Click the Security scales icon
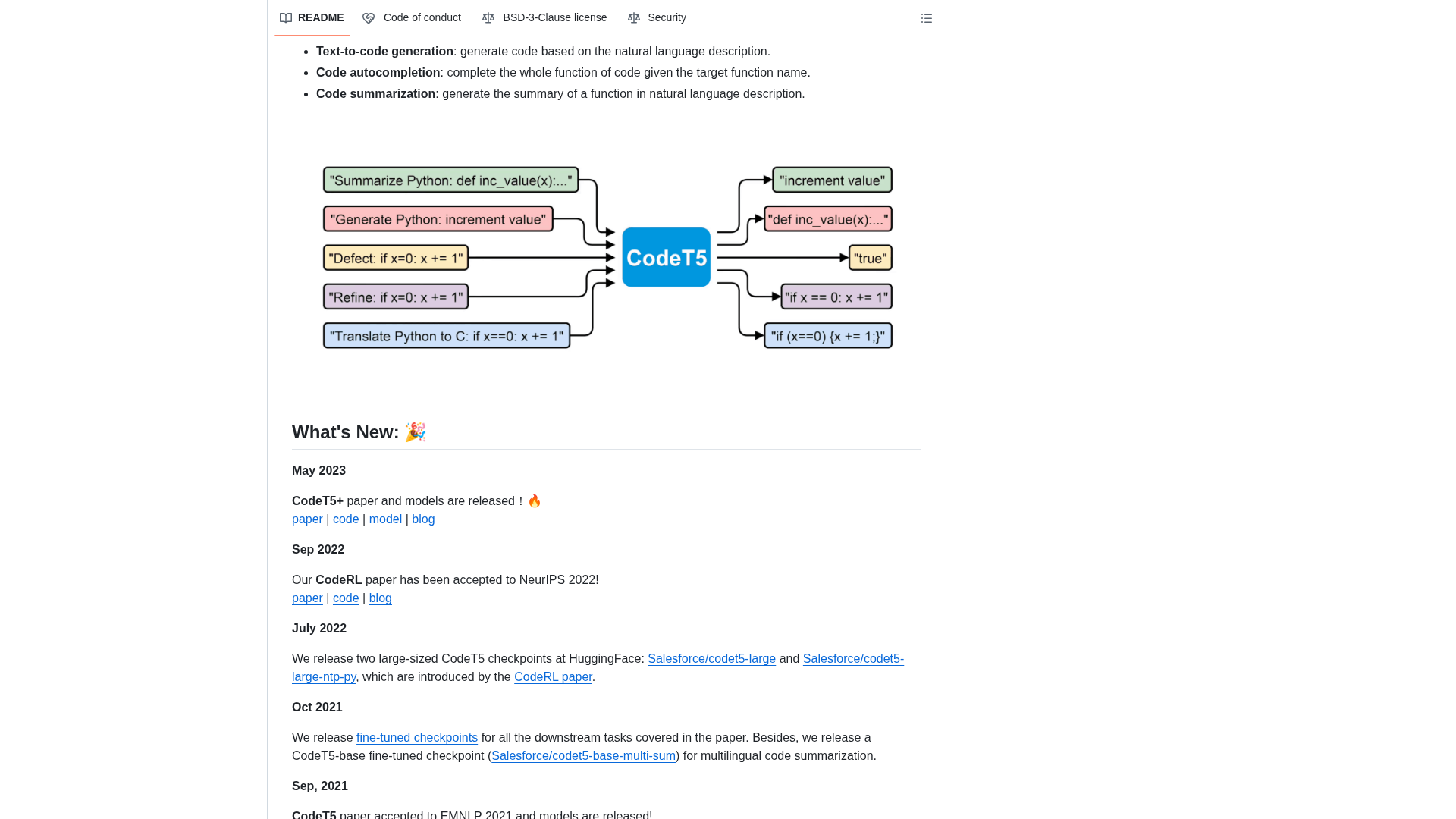Image resolution: width=1456 pixels, height=819 pixels. click(634, 17)
